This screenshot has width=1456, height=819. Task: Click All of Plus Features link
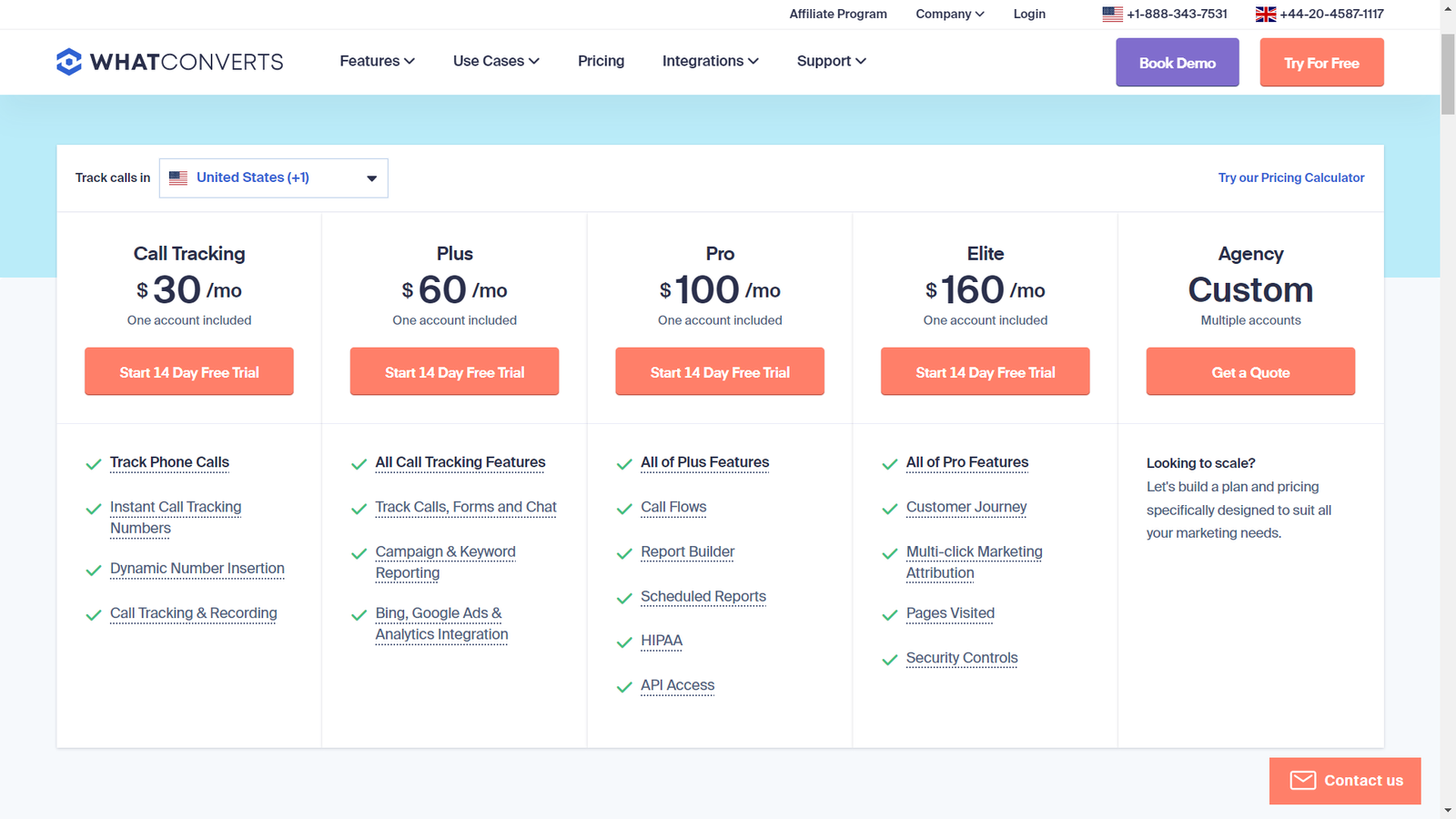(705, 462)
